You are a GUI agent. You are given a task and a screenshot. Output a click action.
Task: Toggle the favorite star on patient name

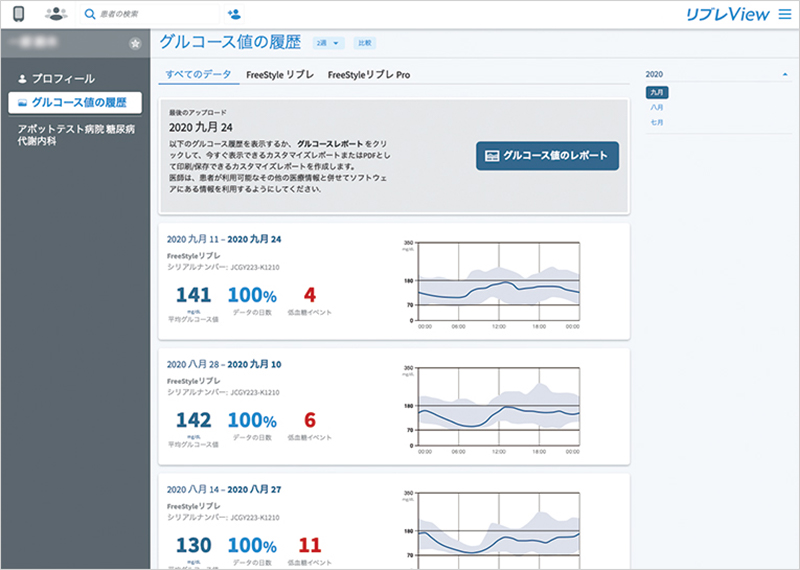pos(135,43)
